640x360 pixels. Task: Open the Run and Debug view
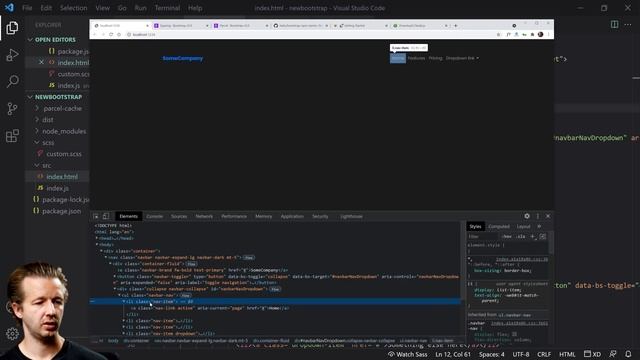[x=12, y=55]
